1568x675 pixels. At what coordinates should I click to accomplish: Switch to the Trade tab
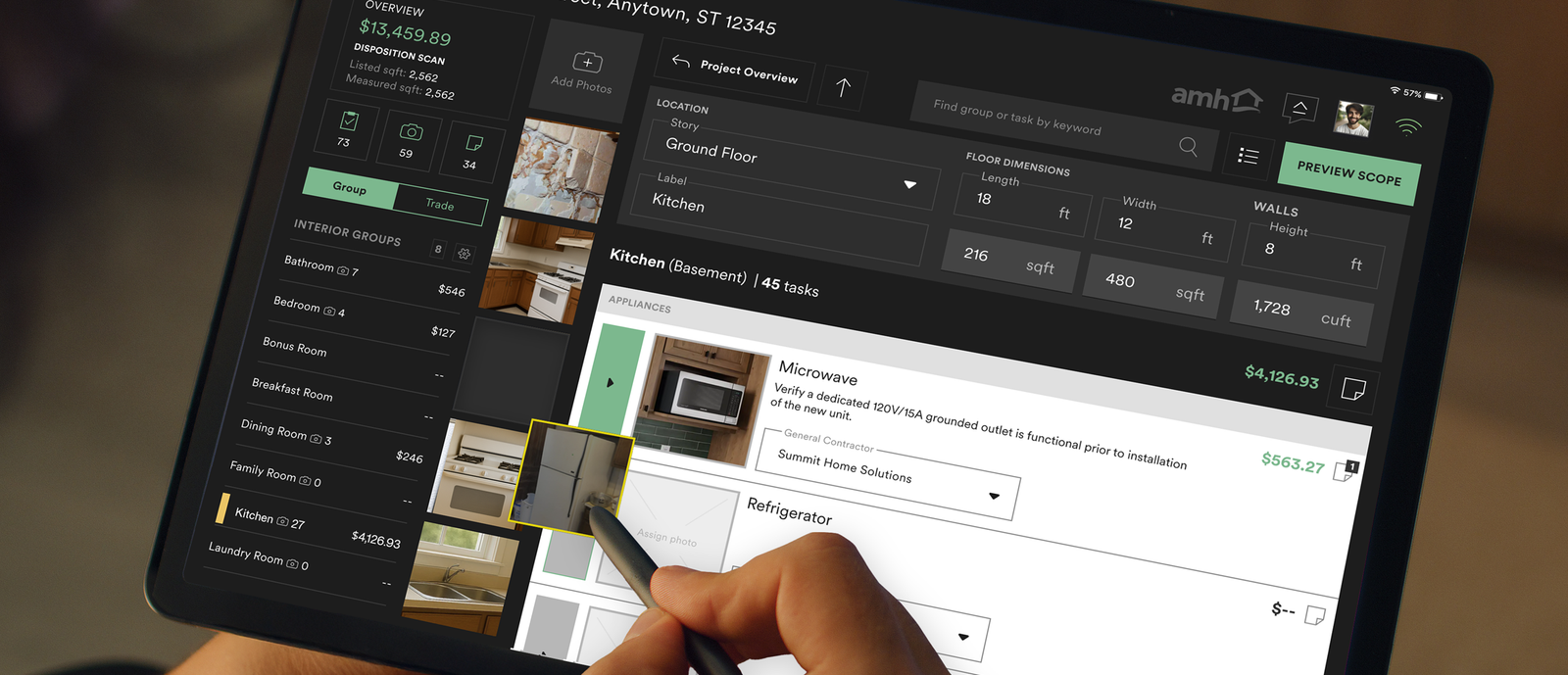click(440, 205)
